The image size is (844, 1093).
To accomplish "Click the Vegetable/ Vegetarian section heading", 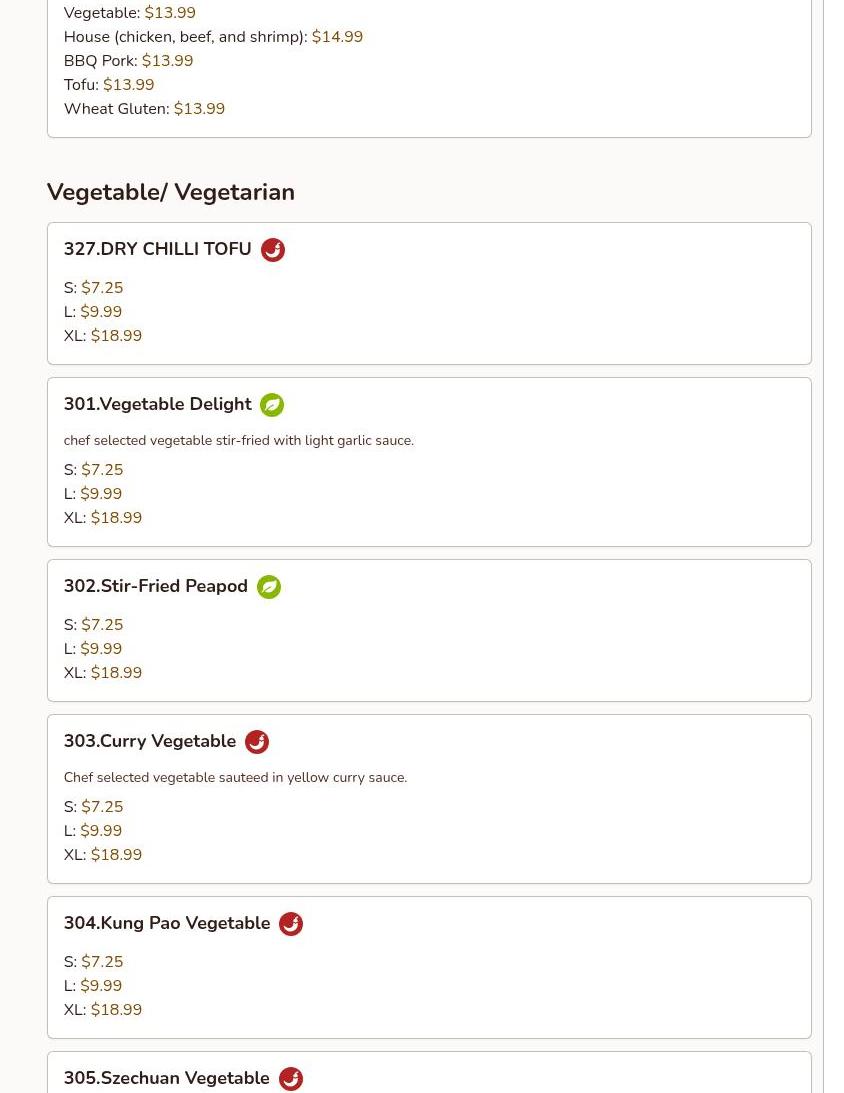I will (x=170, y=192).
